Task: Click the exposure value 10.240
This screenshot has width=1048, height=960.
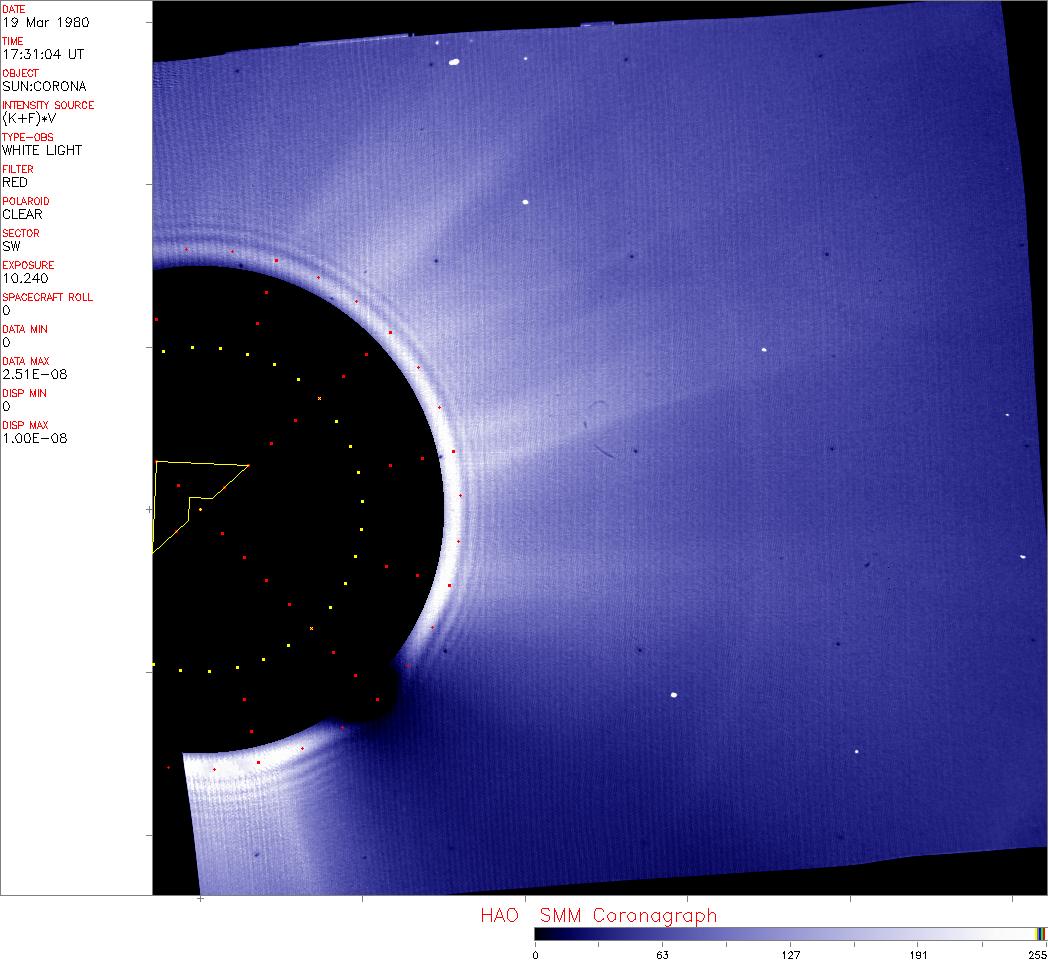Action: (25, 278)
